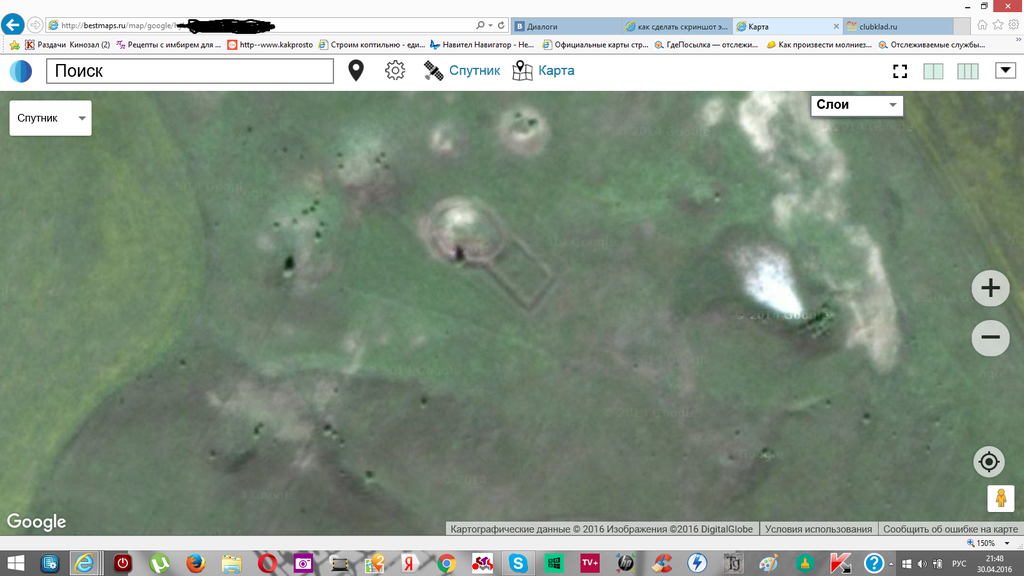Open the Спутник map type dropdown
Image resolution: width=1024 pixels, height=576 pixels.
50,118
